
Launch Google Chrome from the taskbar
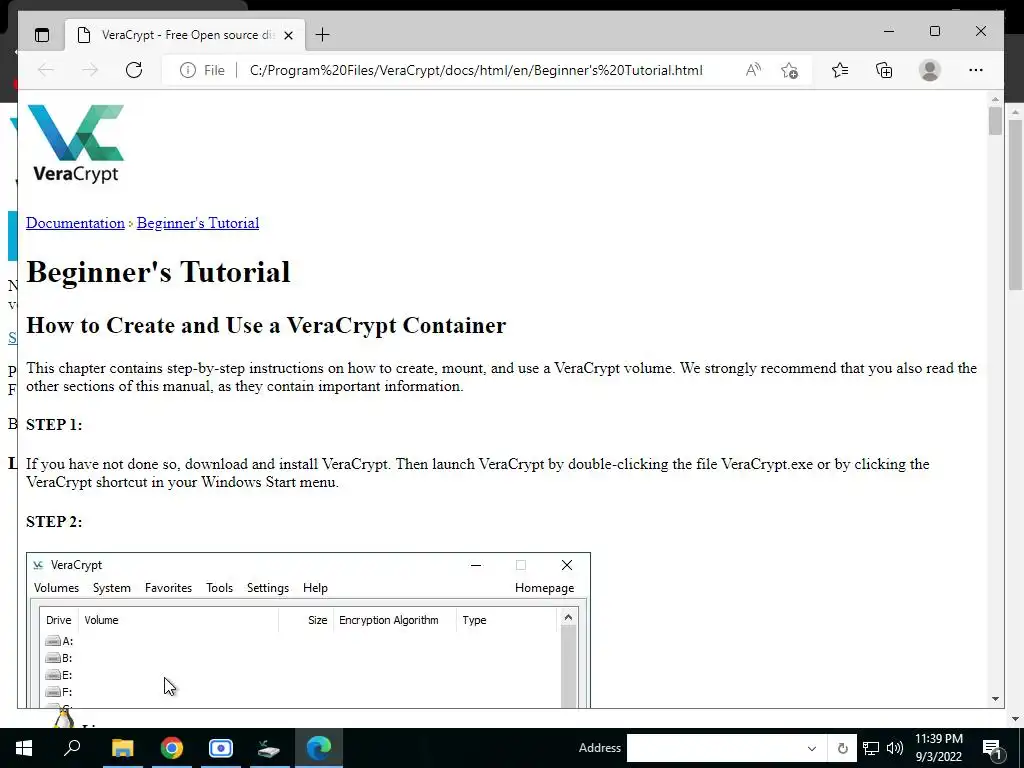click(x=172, y=748)
